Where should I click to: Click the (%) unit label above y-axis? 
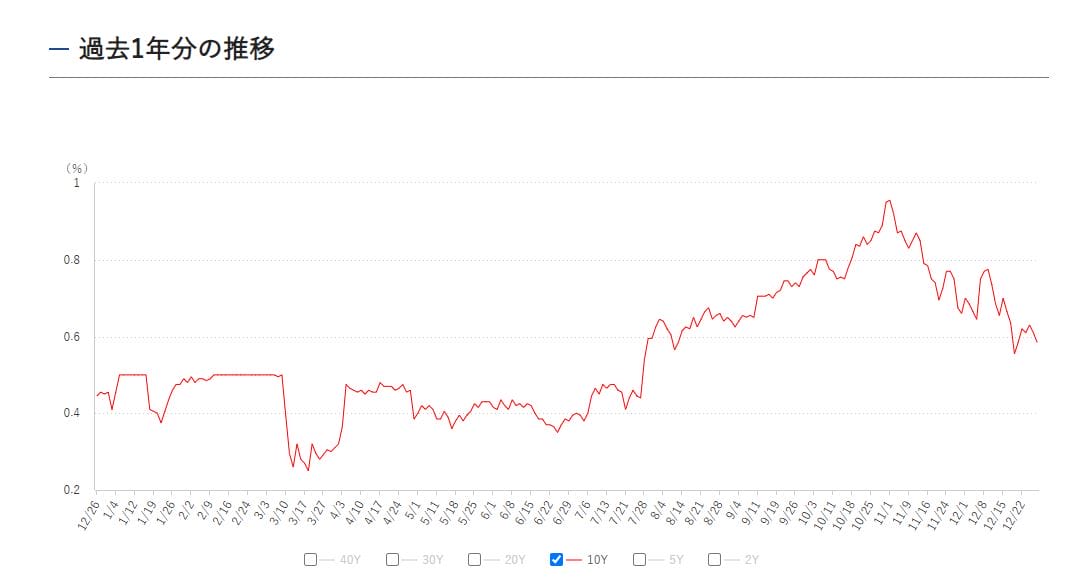tap(76, 168)
